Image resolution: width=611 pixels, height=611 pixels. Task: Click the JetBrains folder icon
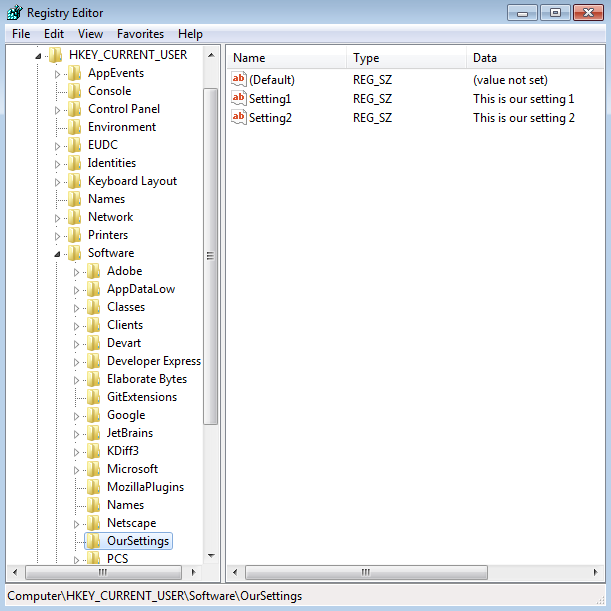click(x=94, y=433)
